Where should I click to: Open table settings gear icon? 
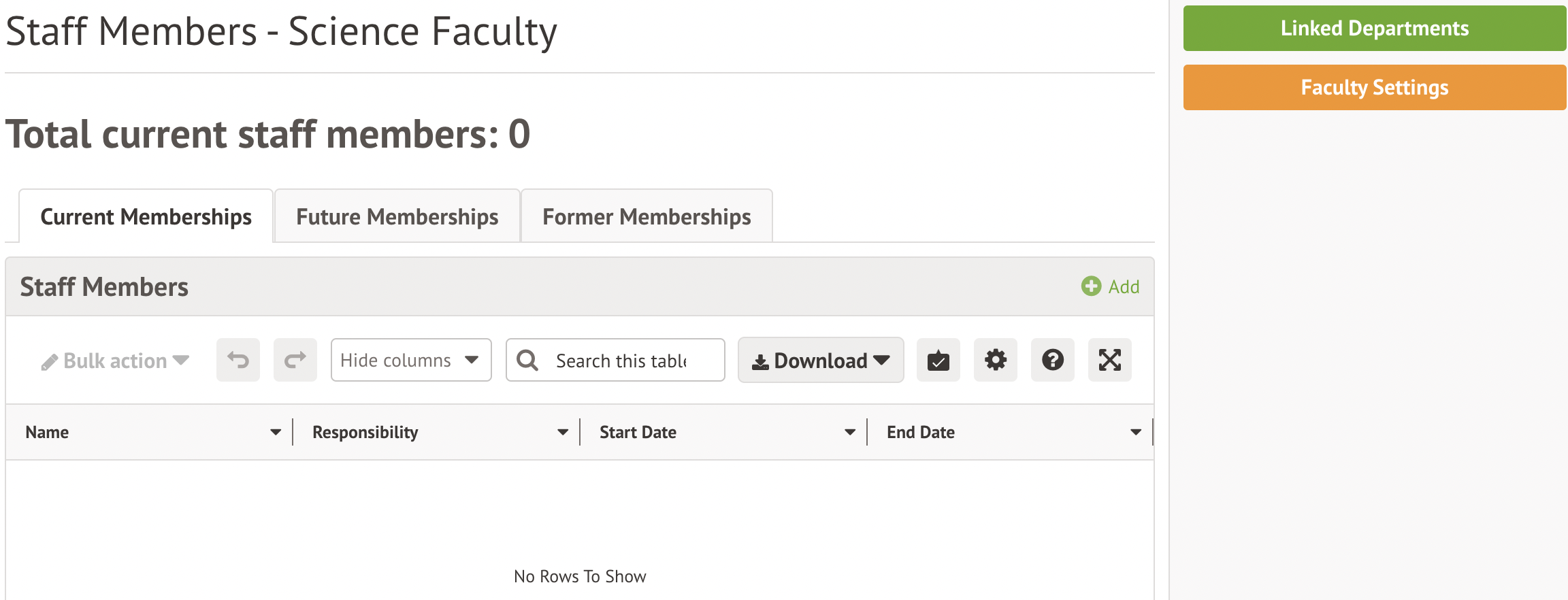coord(995,360)
